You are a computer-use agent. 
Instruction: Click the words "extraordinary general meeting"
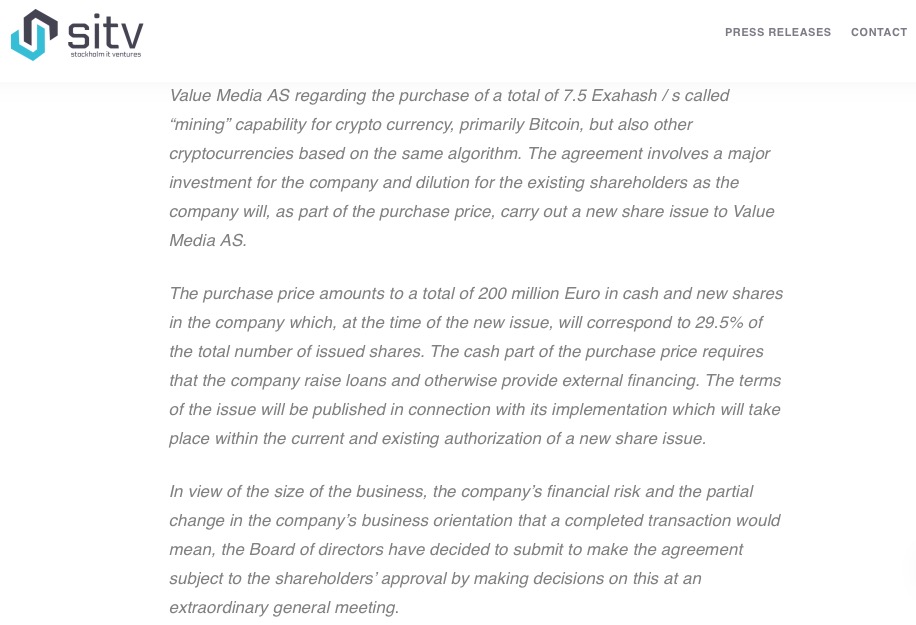pos(283,607)
